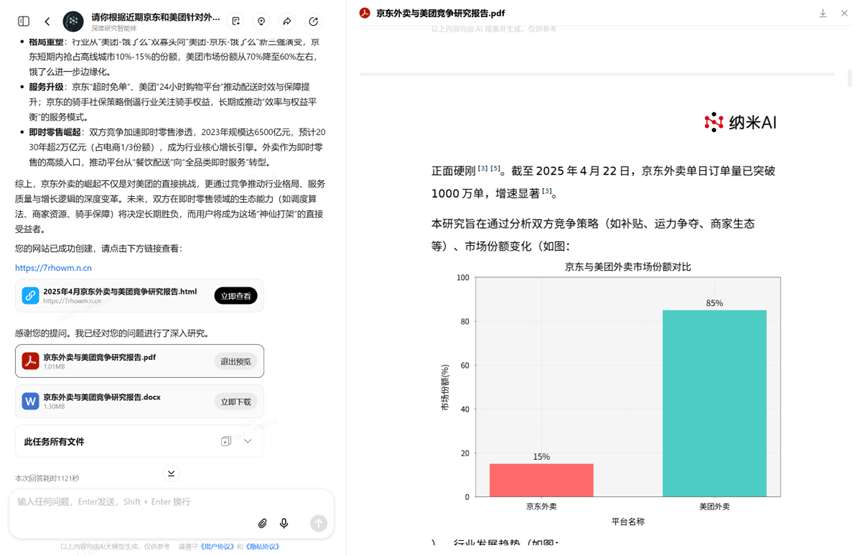Click the Adobe PDF icon in preview title

(x=365, y=13)
